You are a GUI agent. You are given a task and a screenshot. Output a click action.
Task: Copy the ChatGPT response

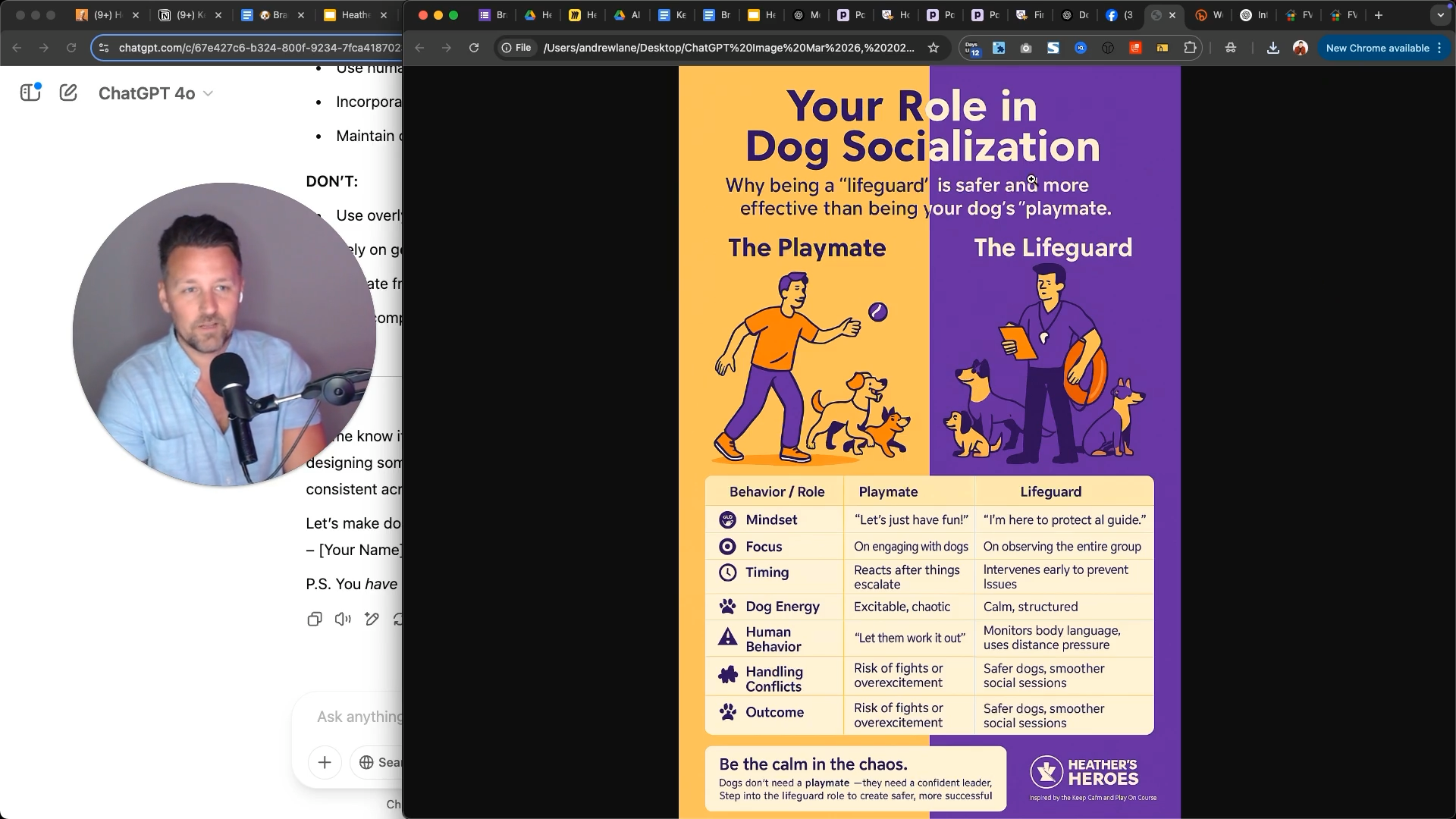[x=314, y=619]
